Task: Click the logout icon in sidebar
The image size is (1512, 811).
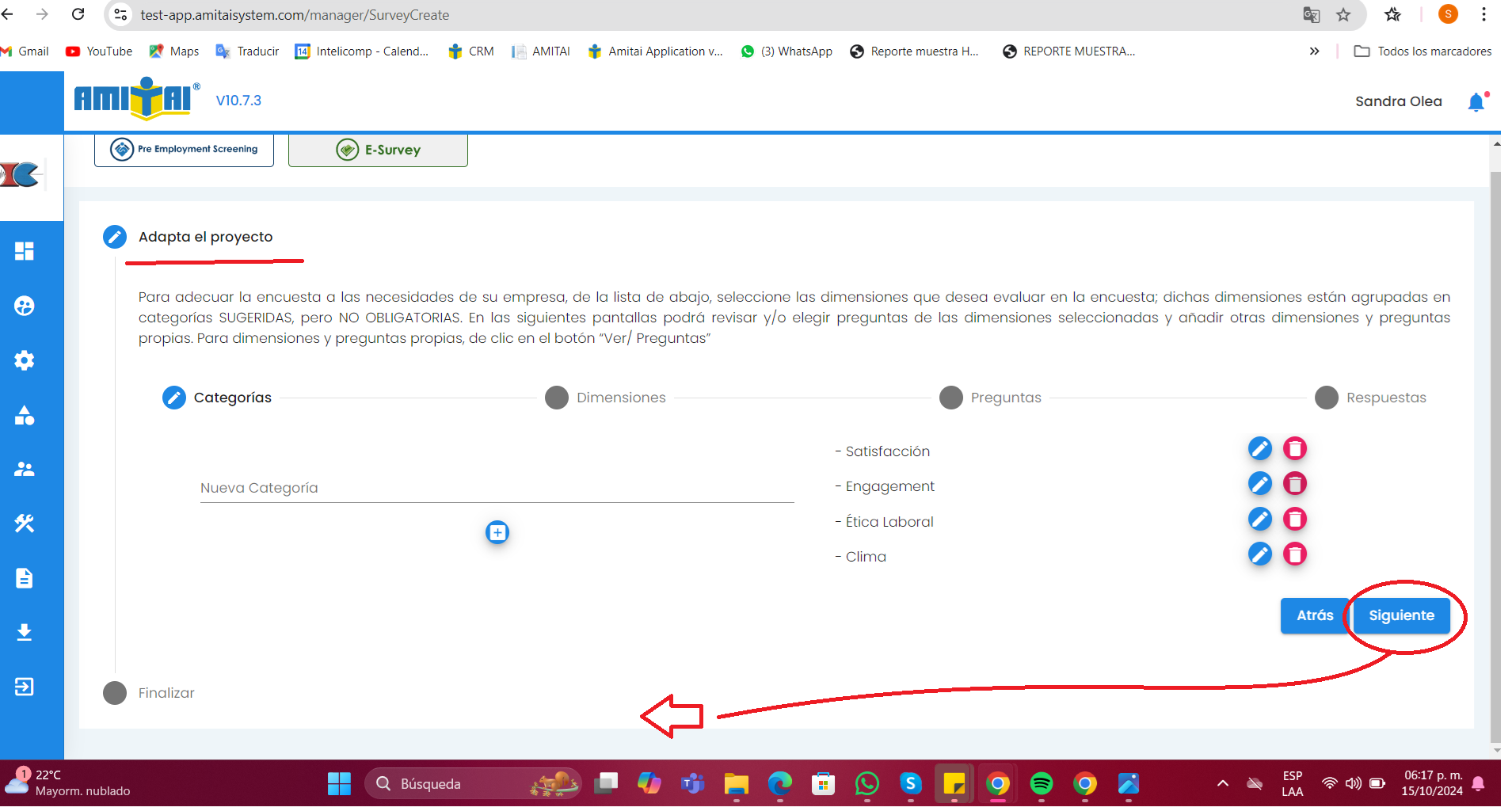Action: click(x=25, y=687)
